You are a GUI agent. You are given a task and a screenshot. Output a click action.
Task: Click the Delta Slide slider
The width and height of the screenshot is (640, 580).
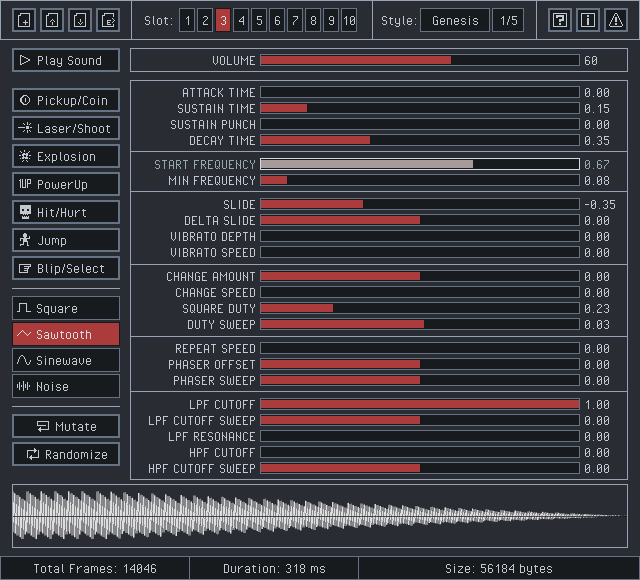420,220
